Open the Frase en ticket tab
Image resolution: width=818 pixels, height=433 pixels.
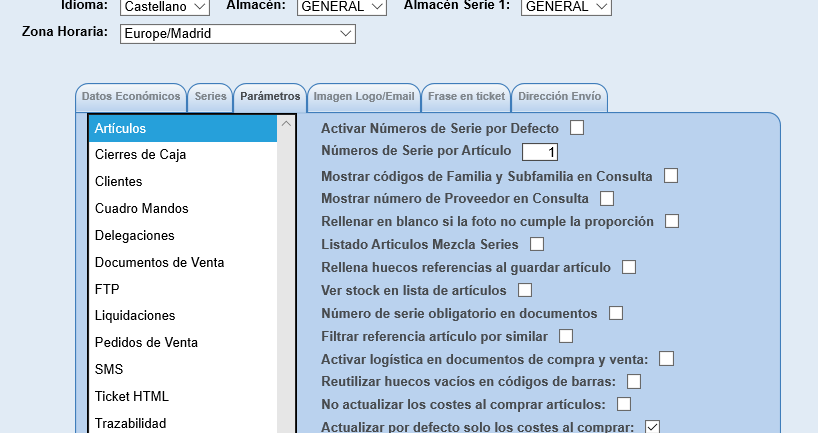pos(466,97)
